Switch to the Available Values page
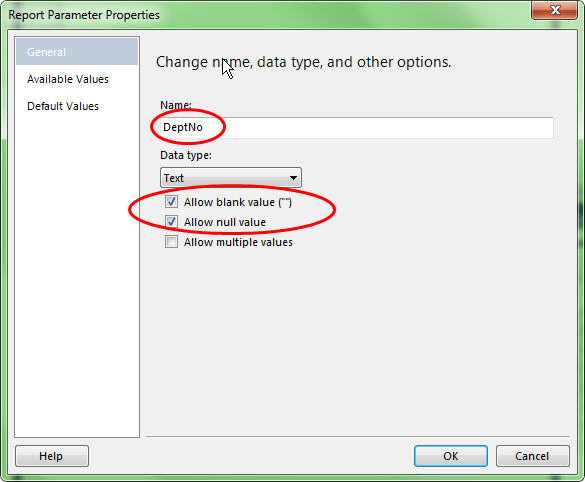This screenshot has width=585, height=482. coord(68,79)
